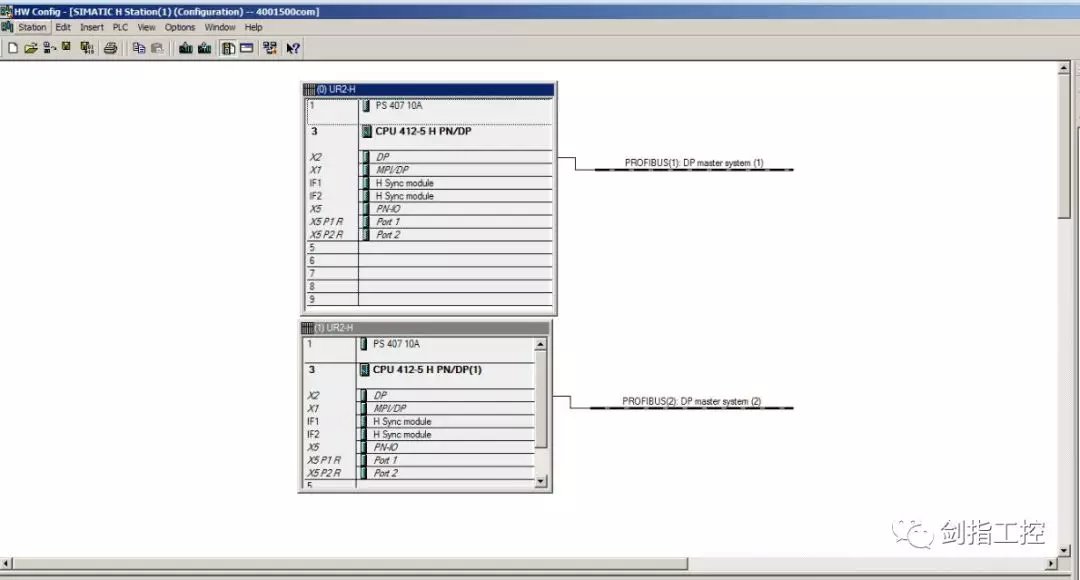Click the Open folder toolbar icon
The image size is (1080, 580).
(30, 47)
